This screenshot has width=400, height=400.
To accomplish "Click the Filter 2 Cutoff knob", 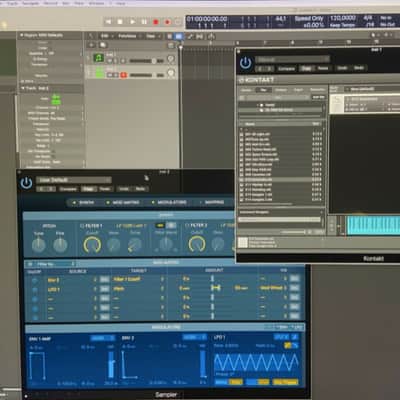I will pos(197,244).
